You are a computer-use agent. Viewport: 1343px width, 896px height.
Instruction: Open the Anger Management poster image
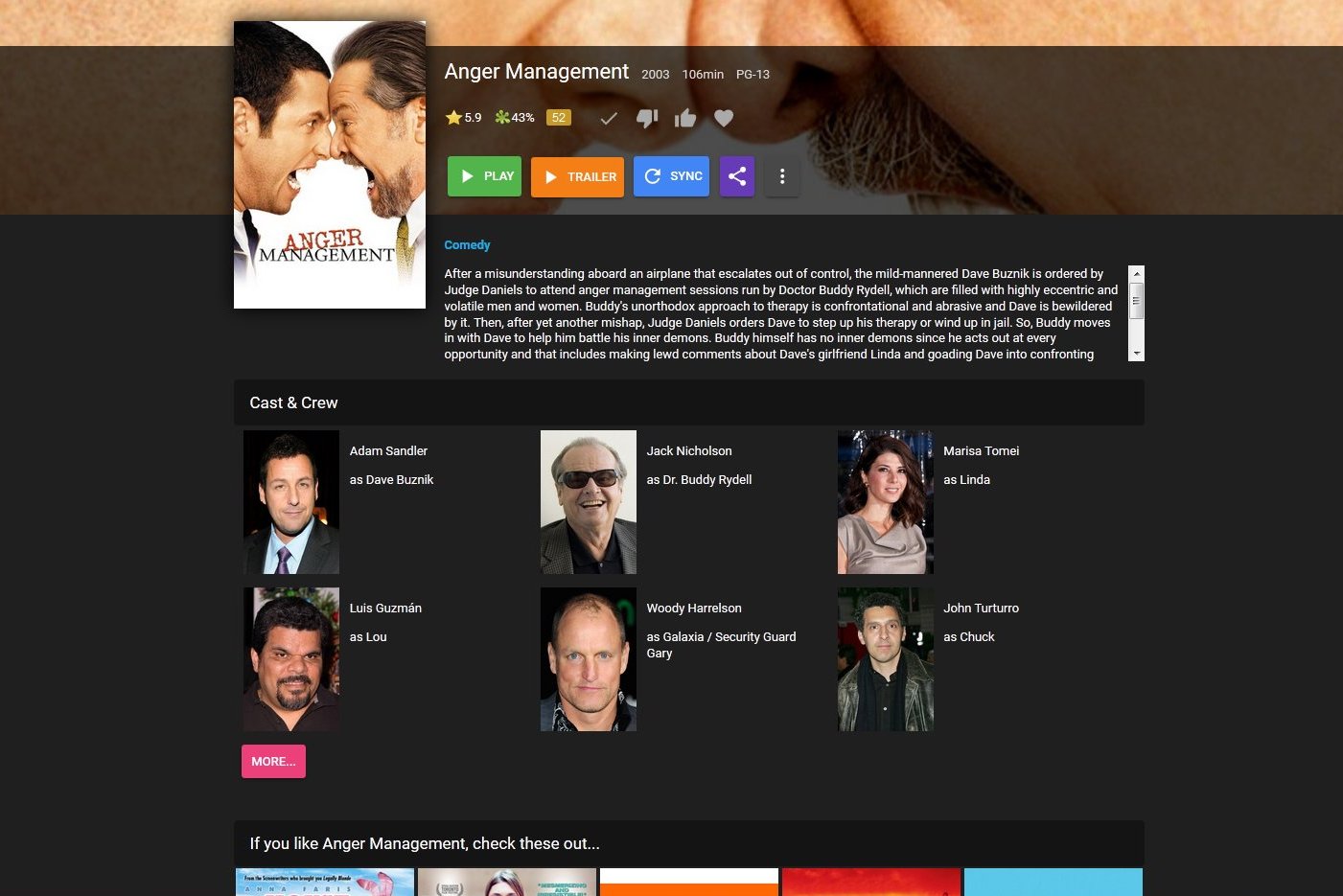(330, 165)
